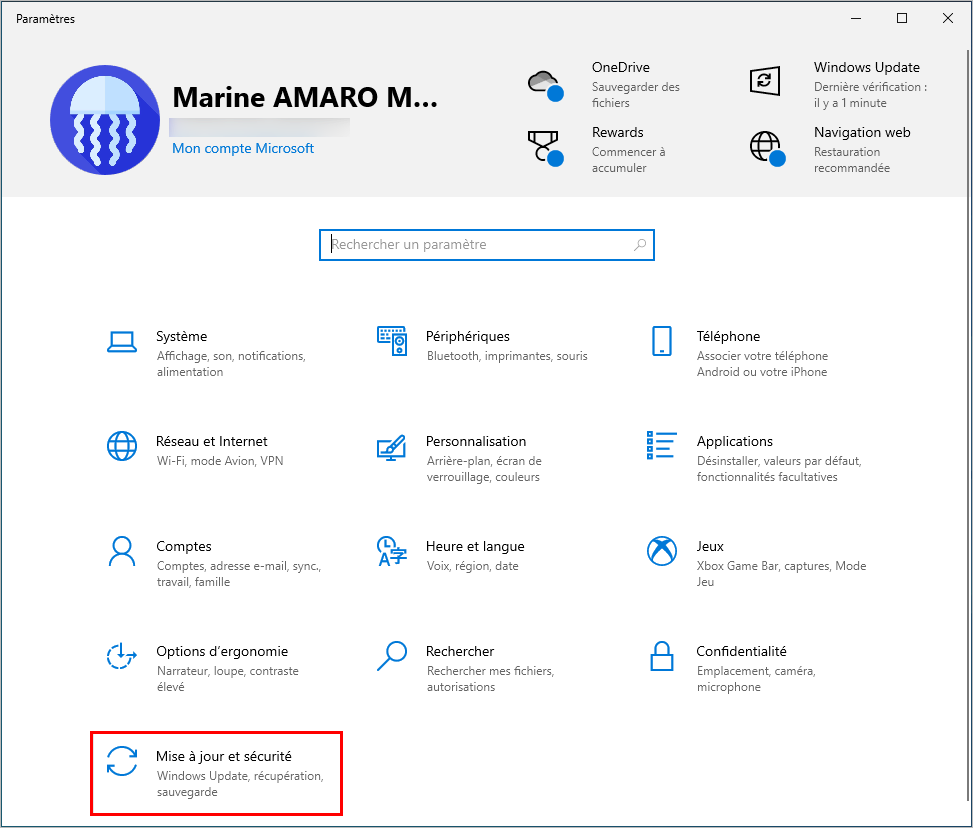Click the Heure et langue clock icon
Image resolution: width=973 pixels, height=828 pixels.
[392, 551]
